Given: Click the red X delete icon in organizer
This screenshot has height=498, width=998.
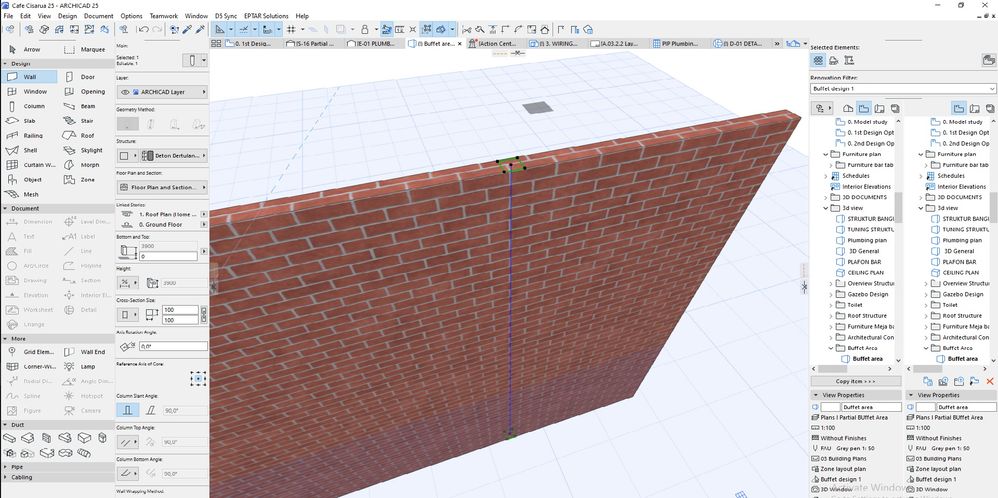Looking at the screenshot, I should pyautogui.click(x=990, y=381).
